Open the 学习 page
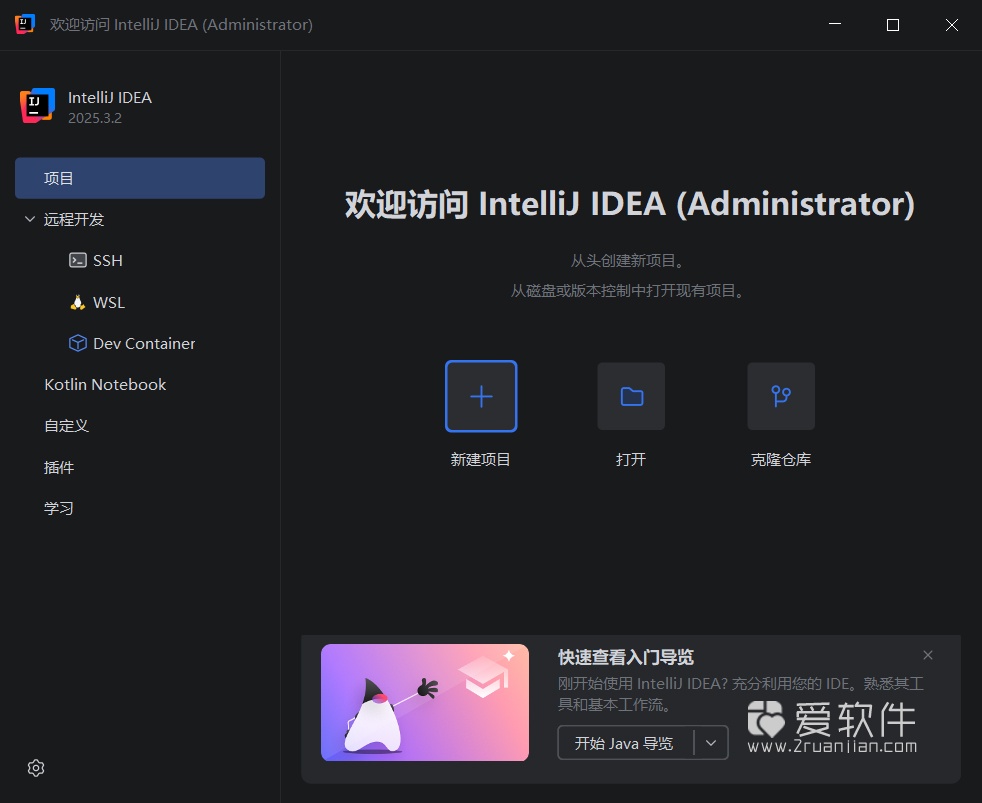982x803 pixels. coord(59,507)
